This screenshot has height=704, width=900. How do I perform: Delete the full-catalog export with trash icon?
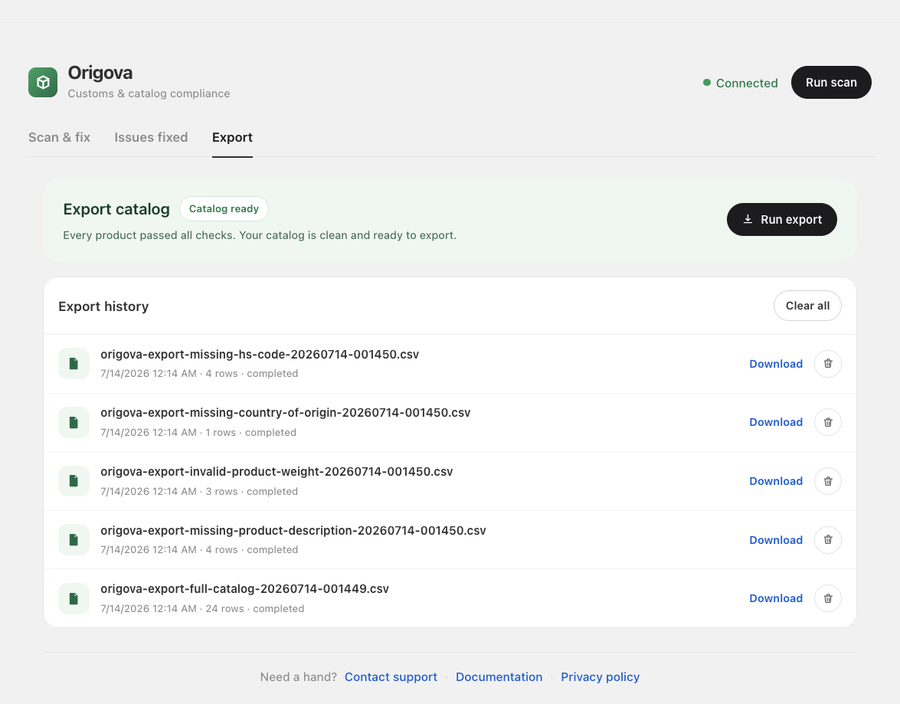click(x=828, y=598)
